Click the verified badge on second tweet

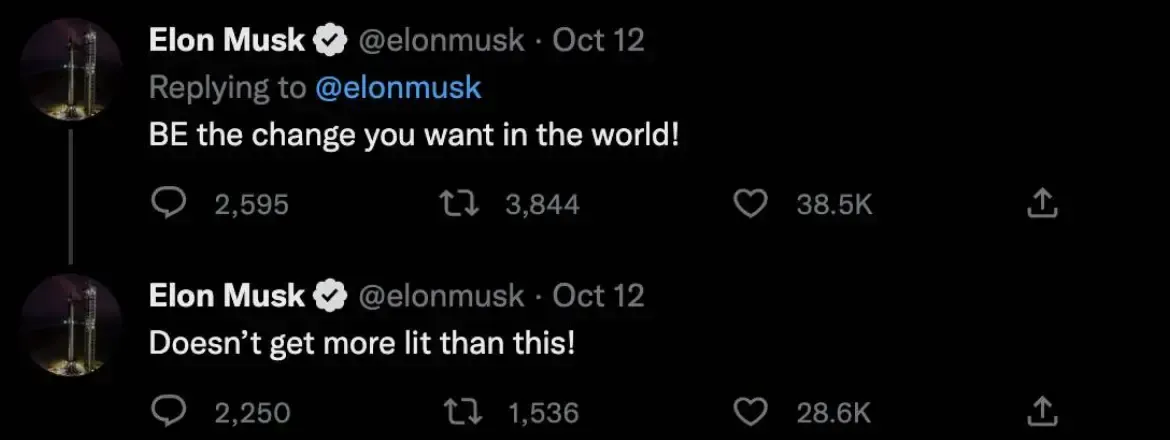click(x=331, y=296)
